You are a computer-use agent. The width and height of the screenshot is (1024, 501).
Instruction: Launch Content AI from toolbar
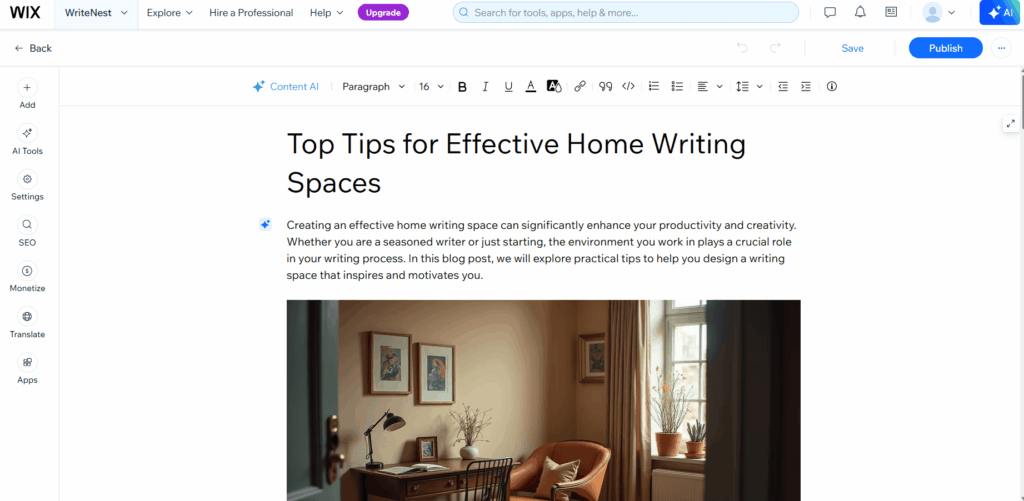coord(286,86)
